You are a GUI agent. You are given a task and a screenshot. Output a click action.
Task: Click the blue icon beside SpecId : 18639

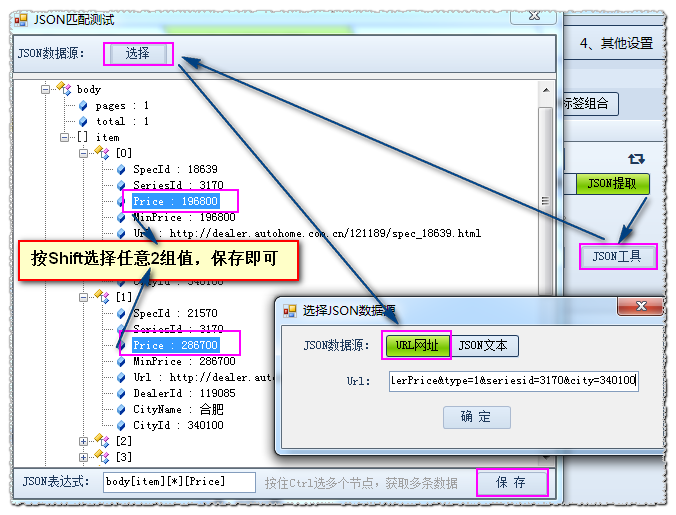pyautogui.click(x=121, y=169)
